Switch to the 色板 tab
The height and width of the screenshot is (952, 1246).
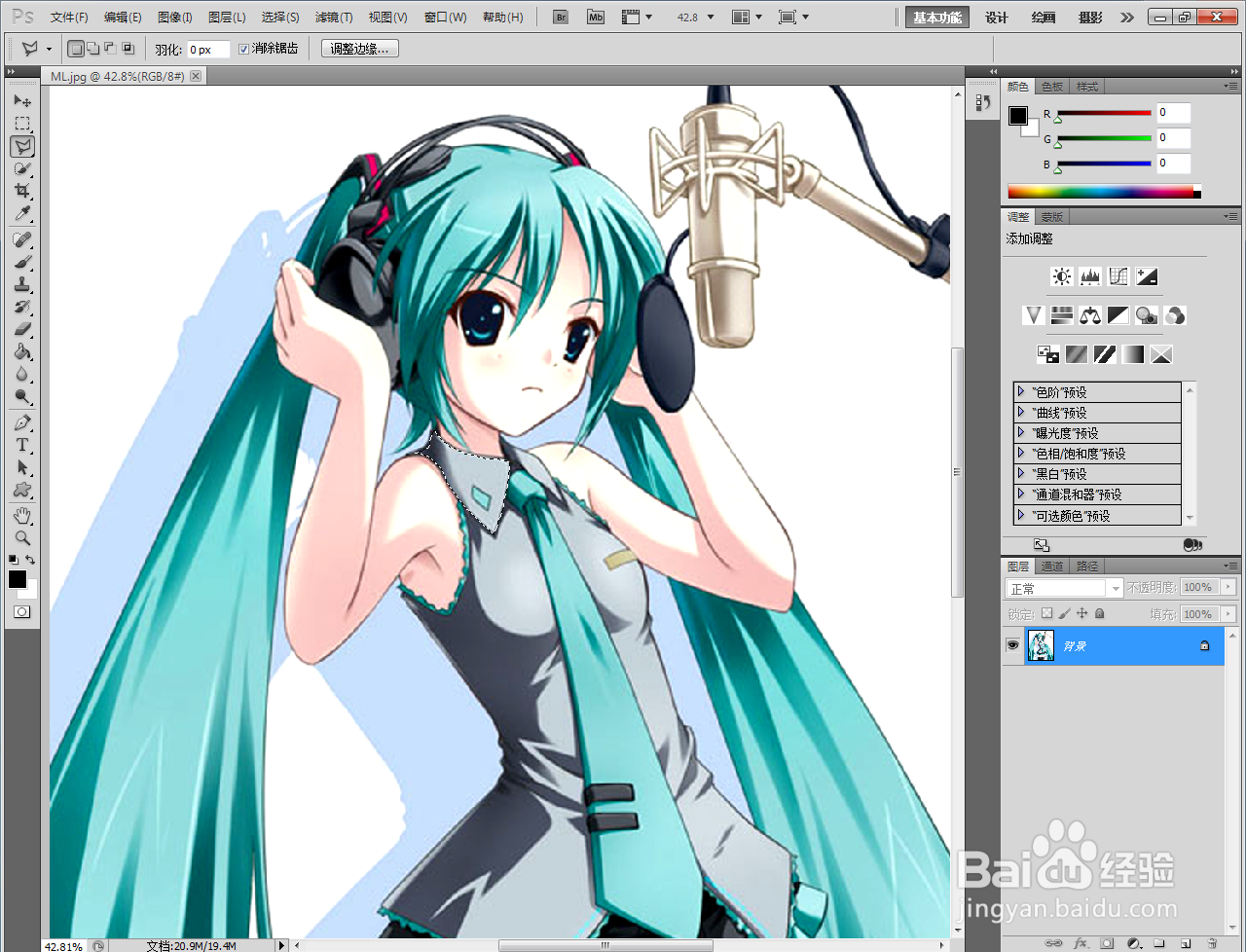(x=1053, y=87)
